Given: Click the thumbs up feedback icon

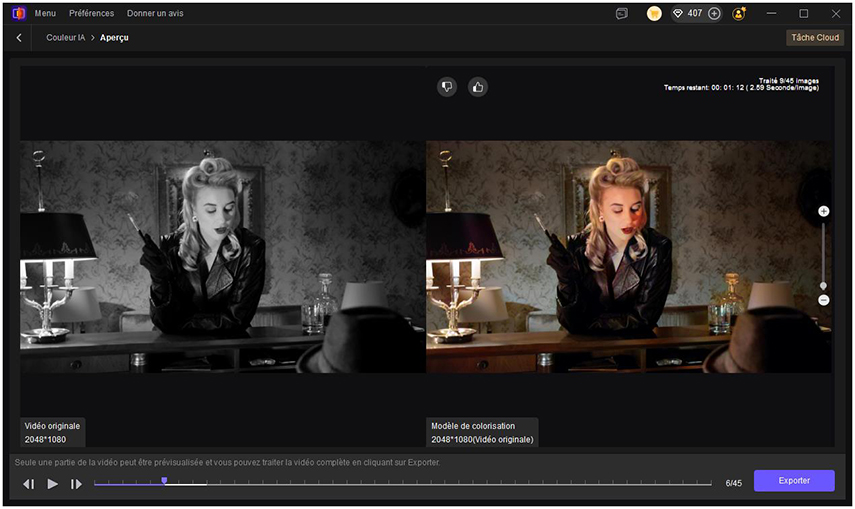Looking at the screenshot, I should [478, 87].
